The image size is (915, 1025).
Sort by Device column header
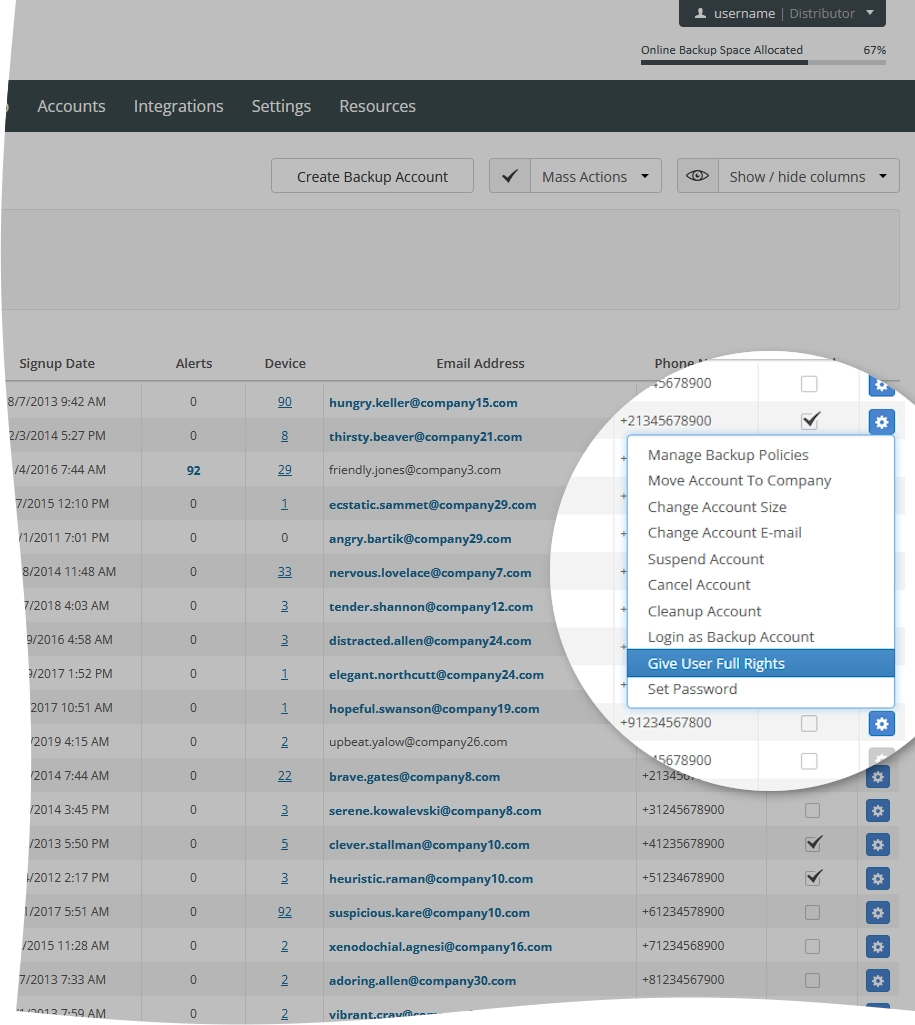pyautogui.click(x=285, y=363)
